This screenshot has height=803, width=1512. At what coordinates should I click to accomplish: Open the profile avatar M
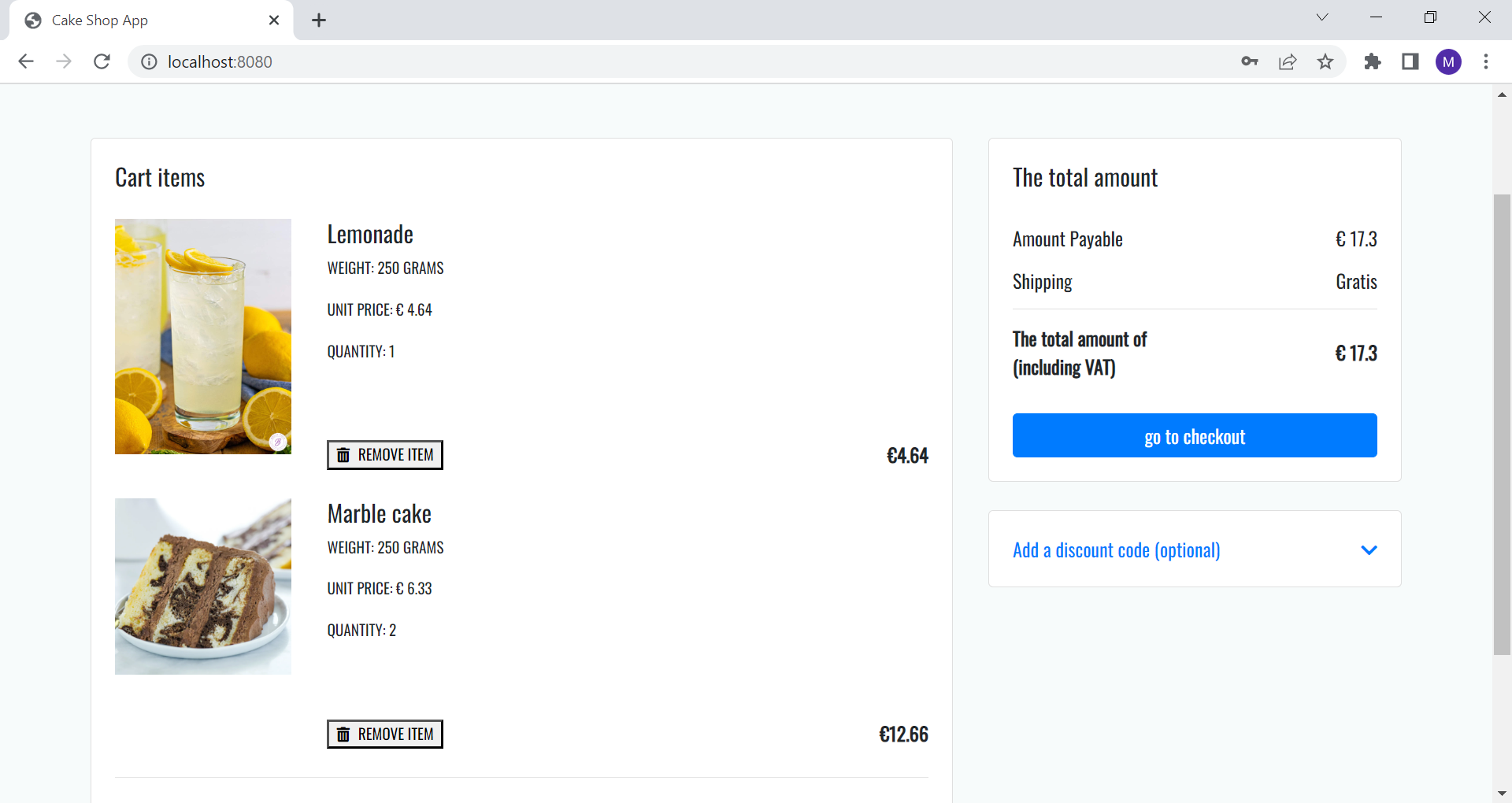[x=1448, y=61]
